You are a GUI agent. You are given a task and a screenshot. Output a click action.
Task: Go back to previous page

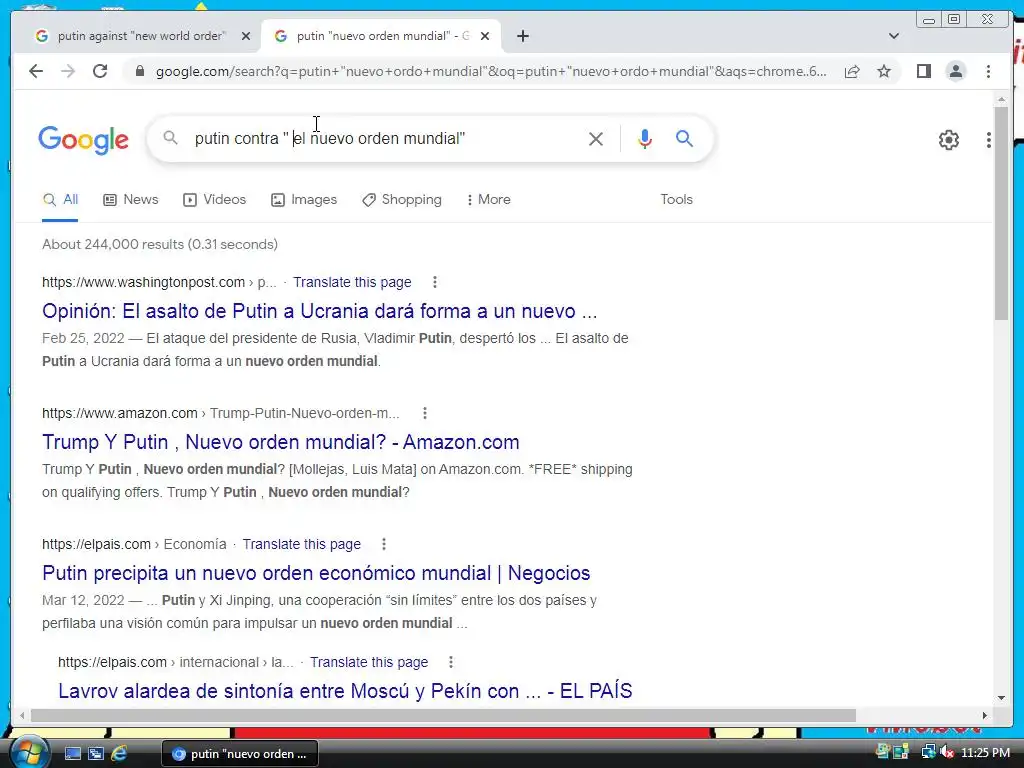coord(36,71)
